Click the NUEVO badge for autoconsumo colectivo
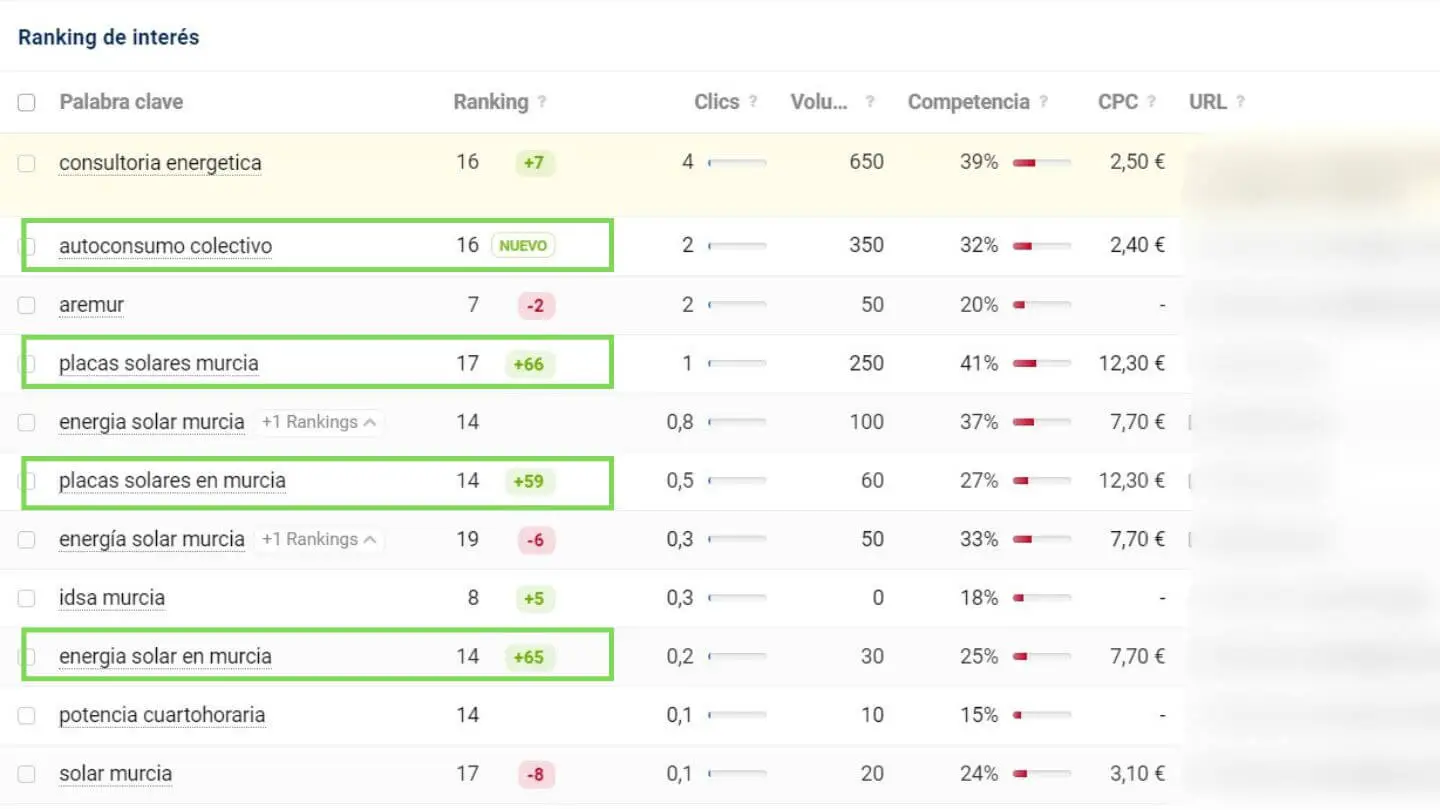This screenshot has width=1440, height=810. (x=523, y=245)
